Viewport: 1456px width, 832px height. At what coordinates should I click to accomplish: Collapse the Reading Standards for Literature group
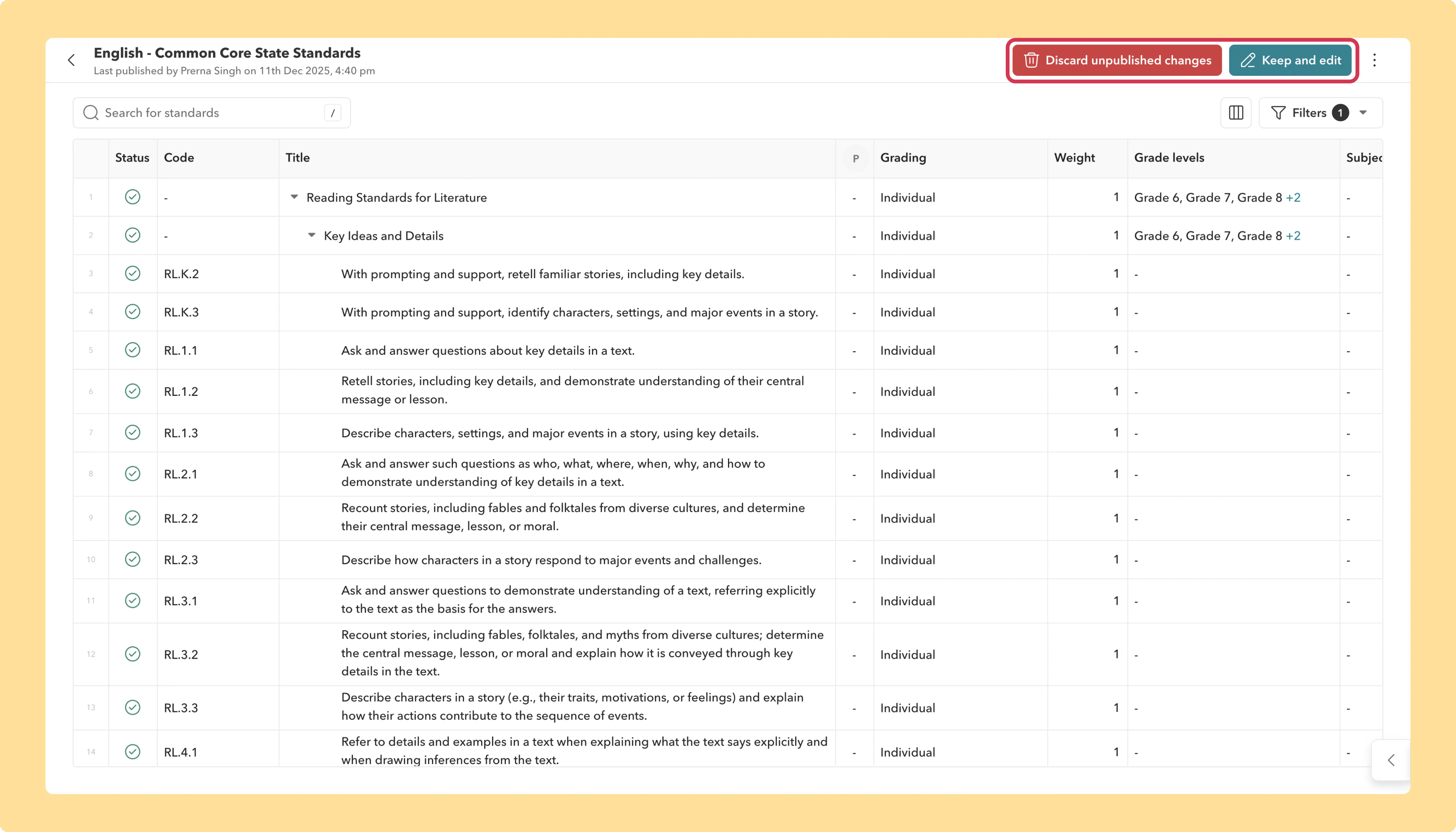(x=294, y=197)
